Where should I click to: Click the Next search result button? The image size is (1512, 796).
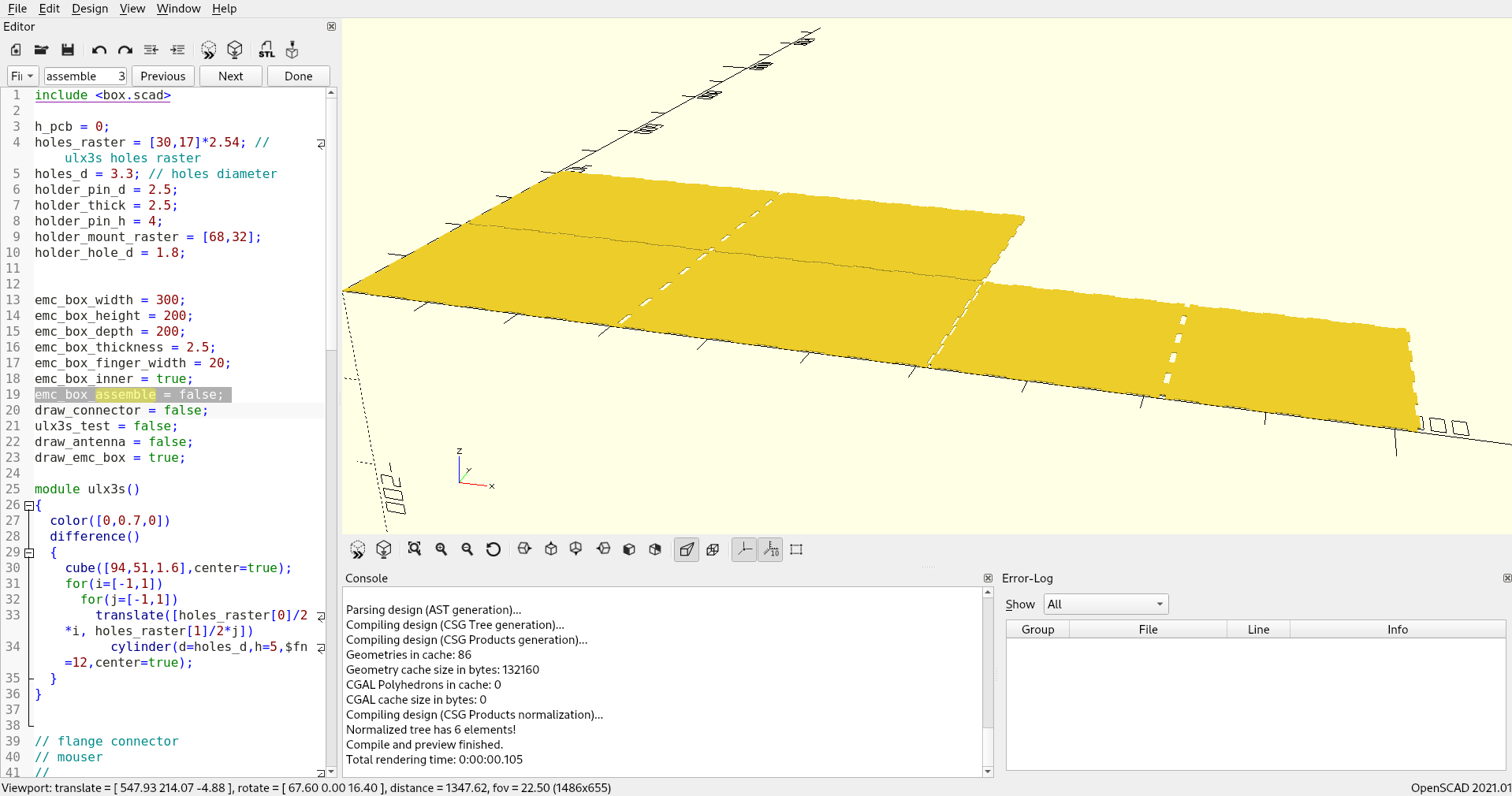(230, 76)
